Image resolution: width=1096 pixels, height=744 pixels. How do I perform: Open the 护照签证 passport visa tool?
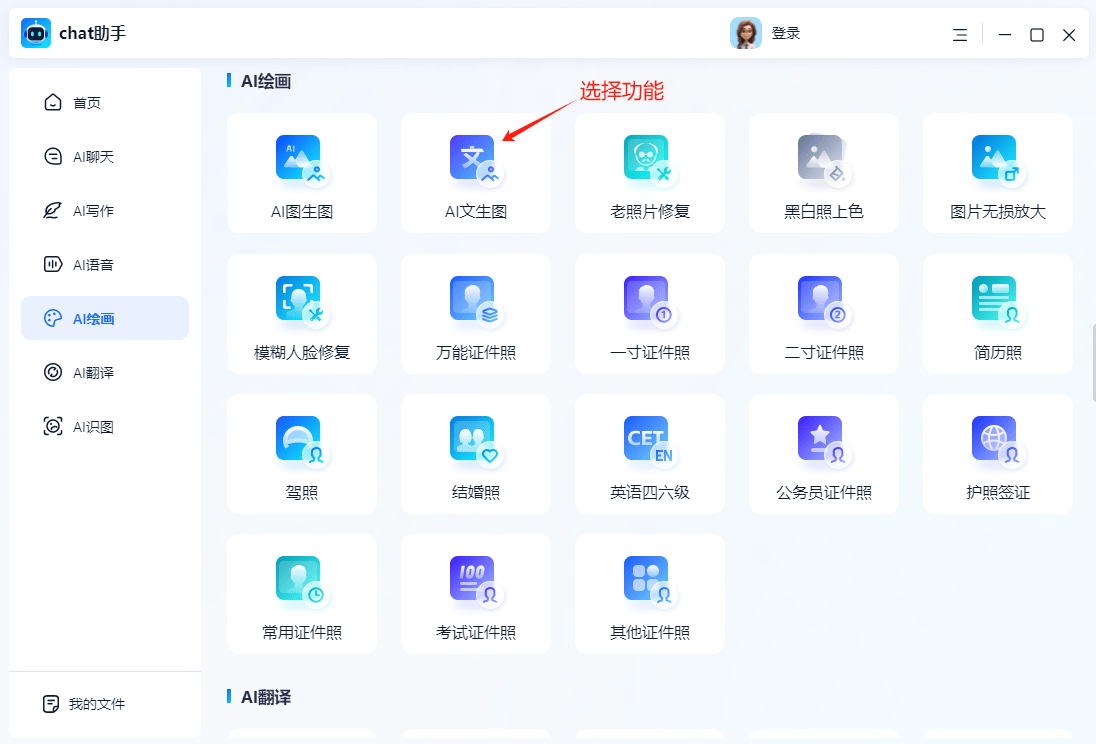pos(997,453)
